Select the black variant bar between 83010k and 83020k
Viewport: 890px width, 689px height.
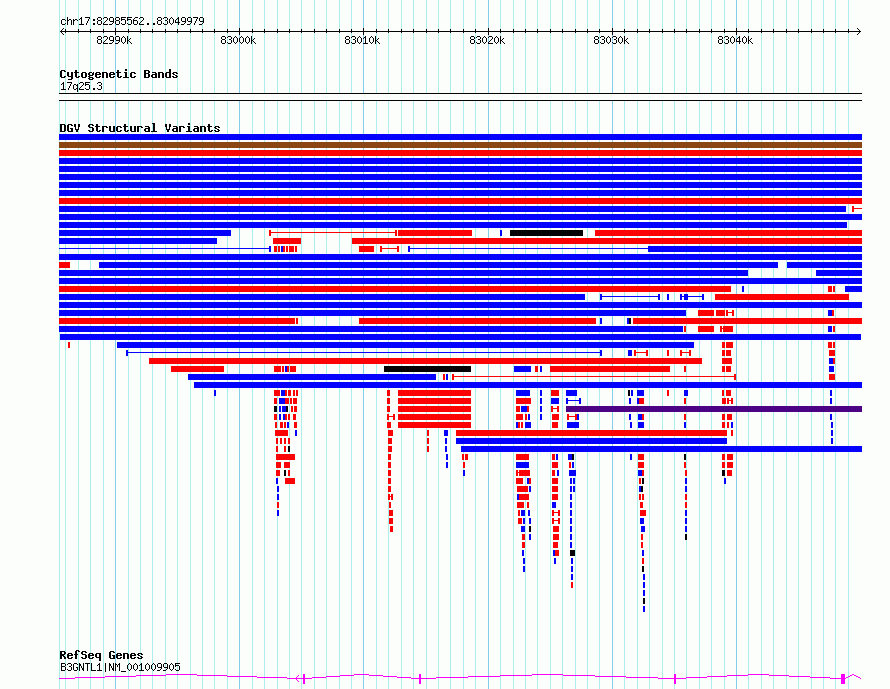pyautogui.click(x=427, y=369)
